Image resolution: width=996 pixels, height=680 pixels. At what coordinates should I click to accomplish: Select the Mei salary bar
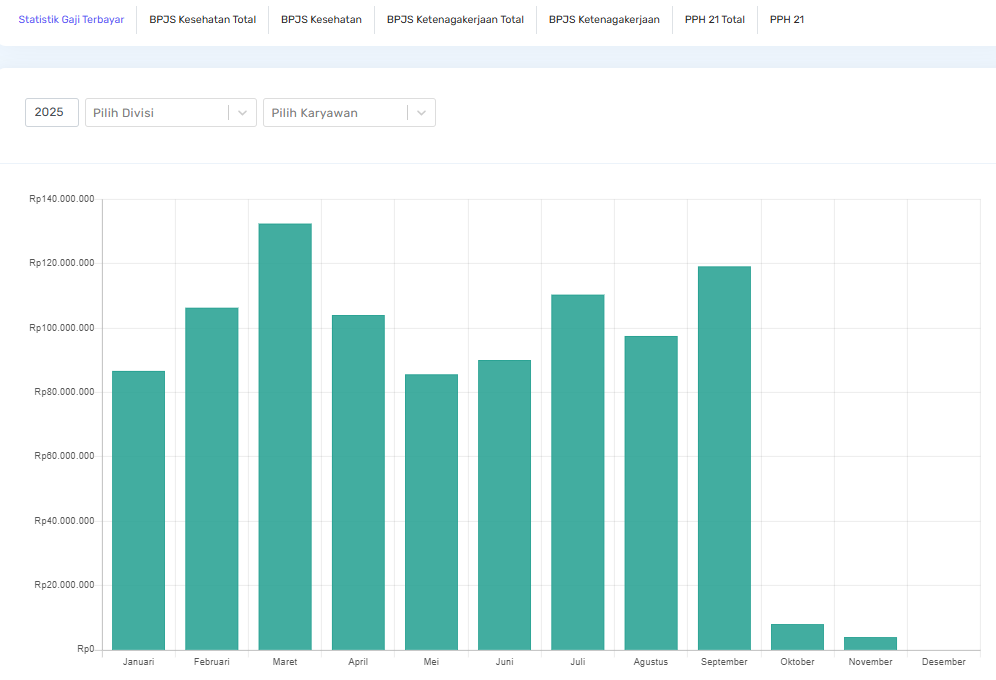pos(431,512)
